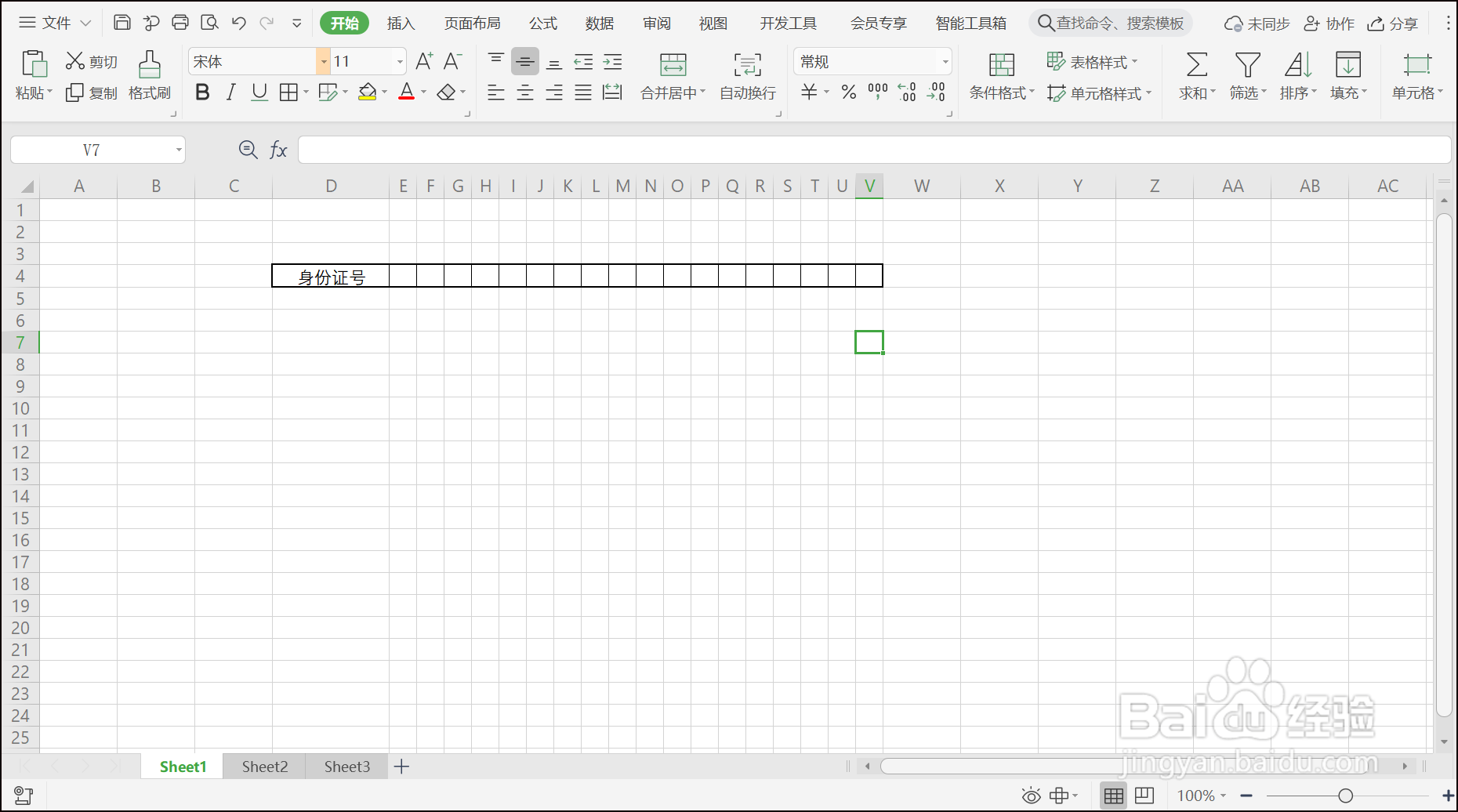The height and width of the screenshot is (812, 1458).
Task: Click the search commands box
Action: tap(1111, 23)
